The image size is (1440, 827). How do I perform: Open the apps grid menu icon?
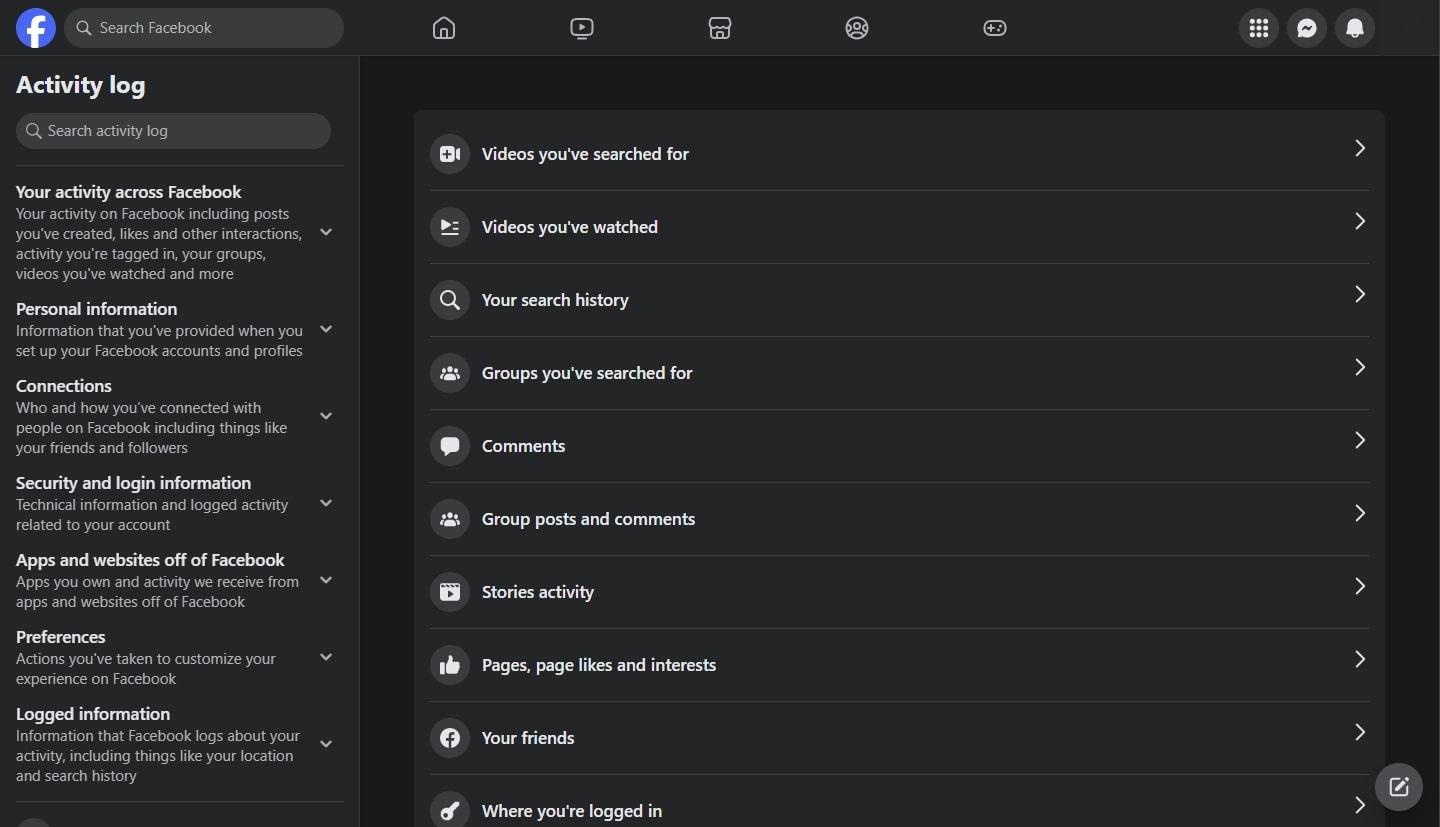(1259, 28)
